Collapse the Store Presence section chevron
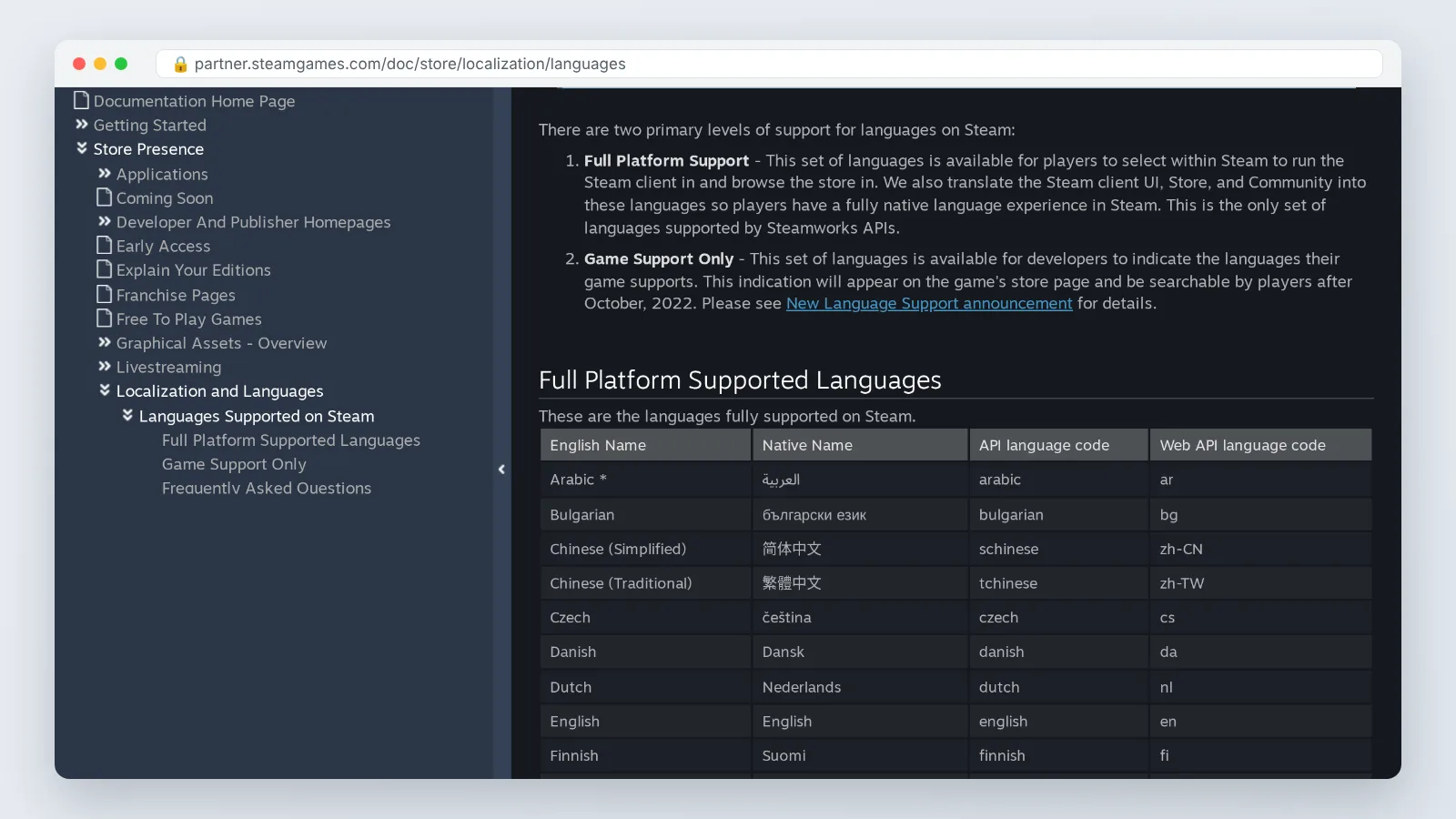The image size is (1456, 819). tap(81, 148)
